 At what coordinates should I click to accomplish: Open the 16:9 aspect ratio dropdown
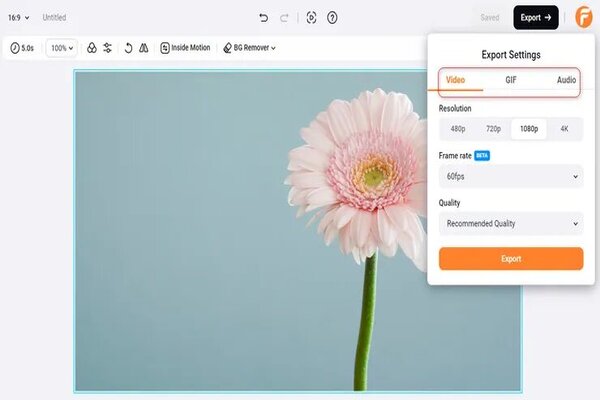pos(19,18)
